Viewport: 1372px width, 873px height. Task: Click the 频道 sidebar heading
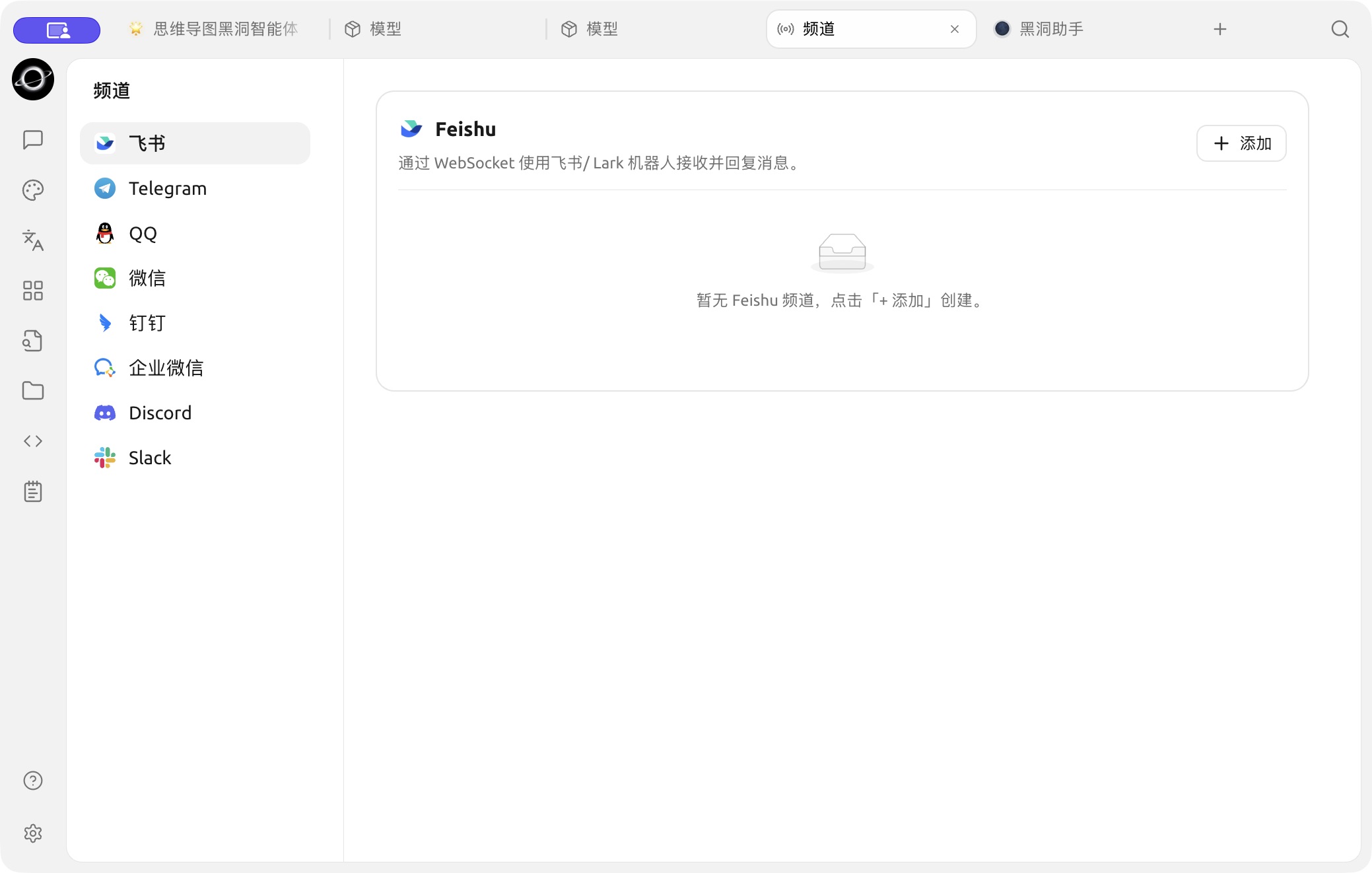[112, 90]
